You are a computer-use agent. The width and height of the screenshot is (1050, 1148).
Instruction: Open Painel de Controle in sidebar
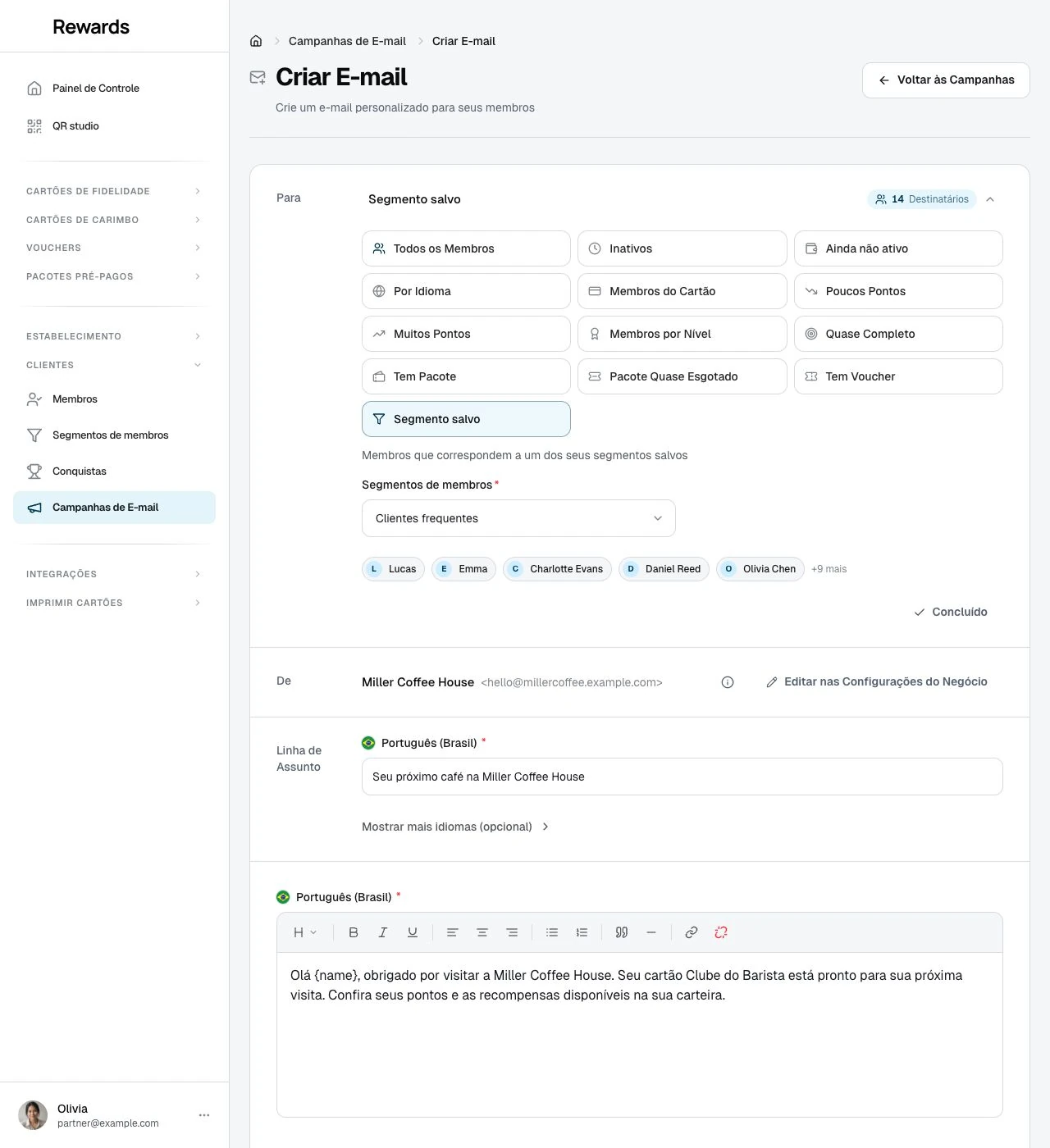pos(114,88)
